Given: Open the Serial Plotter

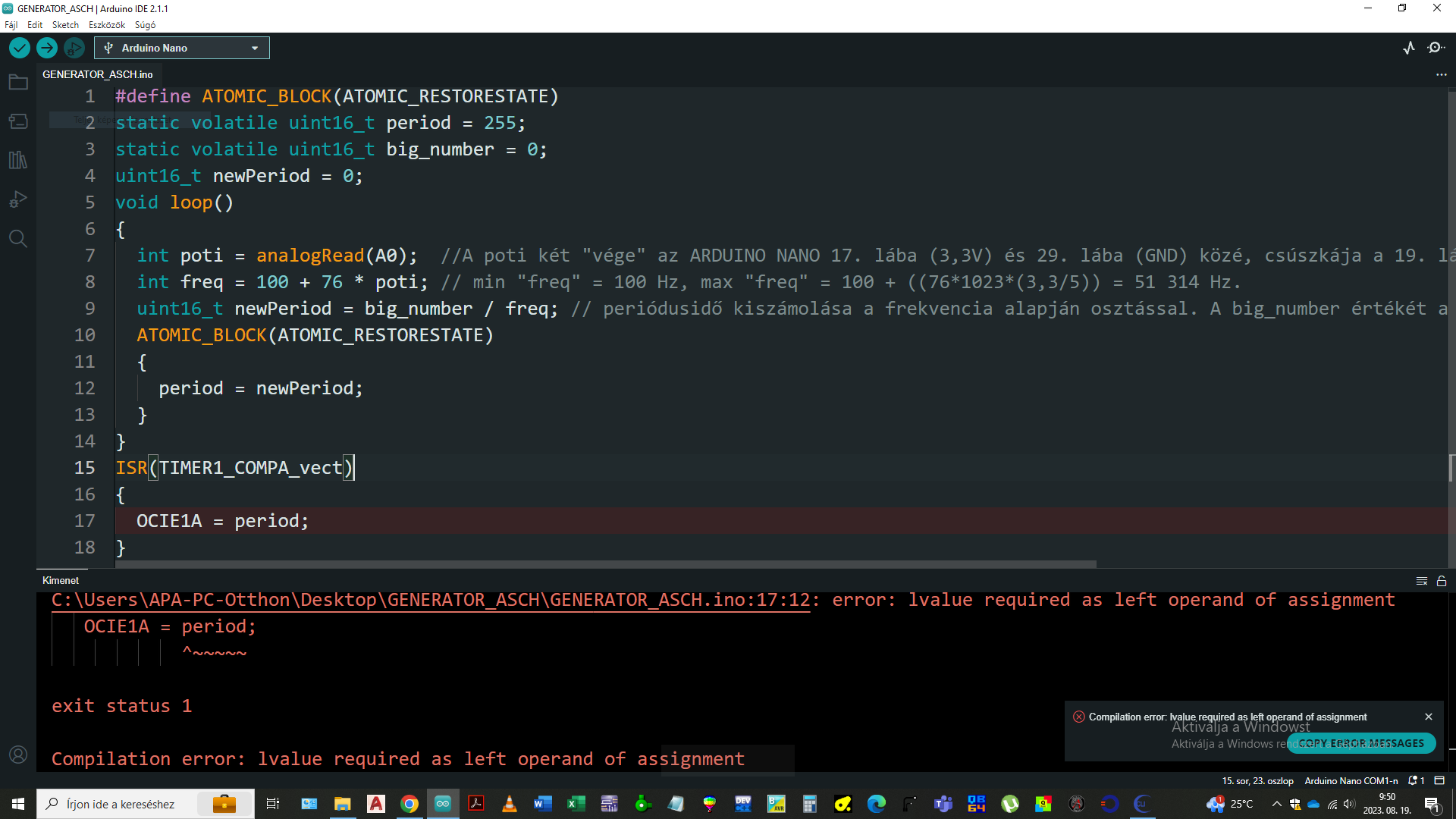Looking at the screenshot, I should point(1409,48).
